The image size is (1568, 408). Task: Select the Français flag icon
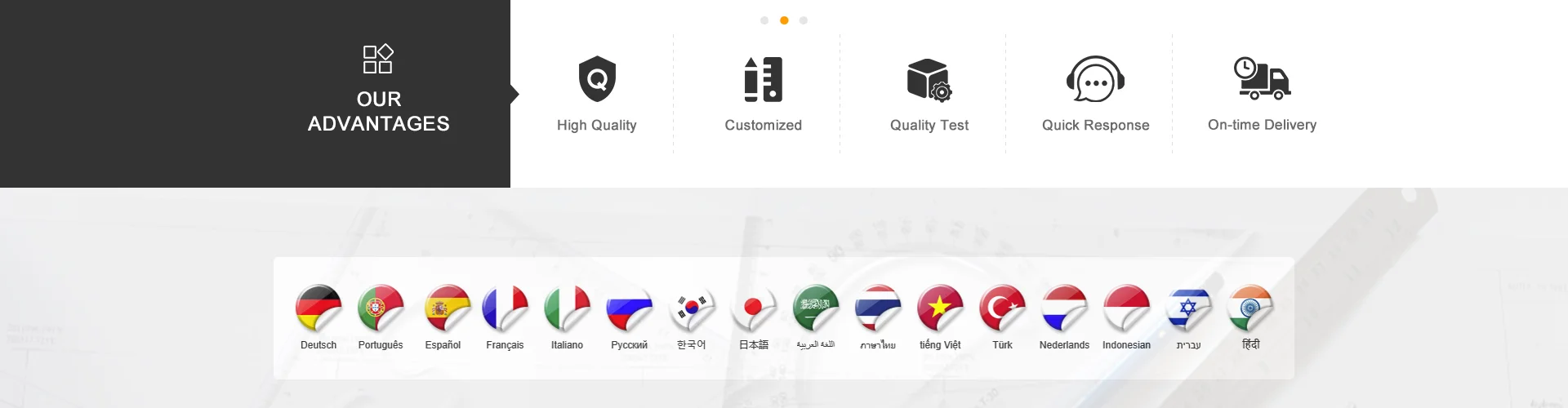pyautogui.click(x=505, y=308)
